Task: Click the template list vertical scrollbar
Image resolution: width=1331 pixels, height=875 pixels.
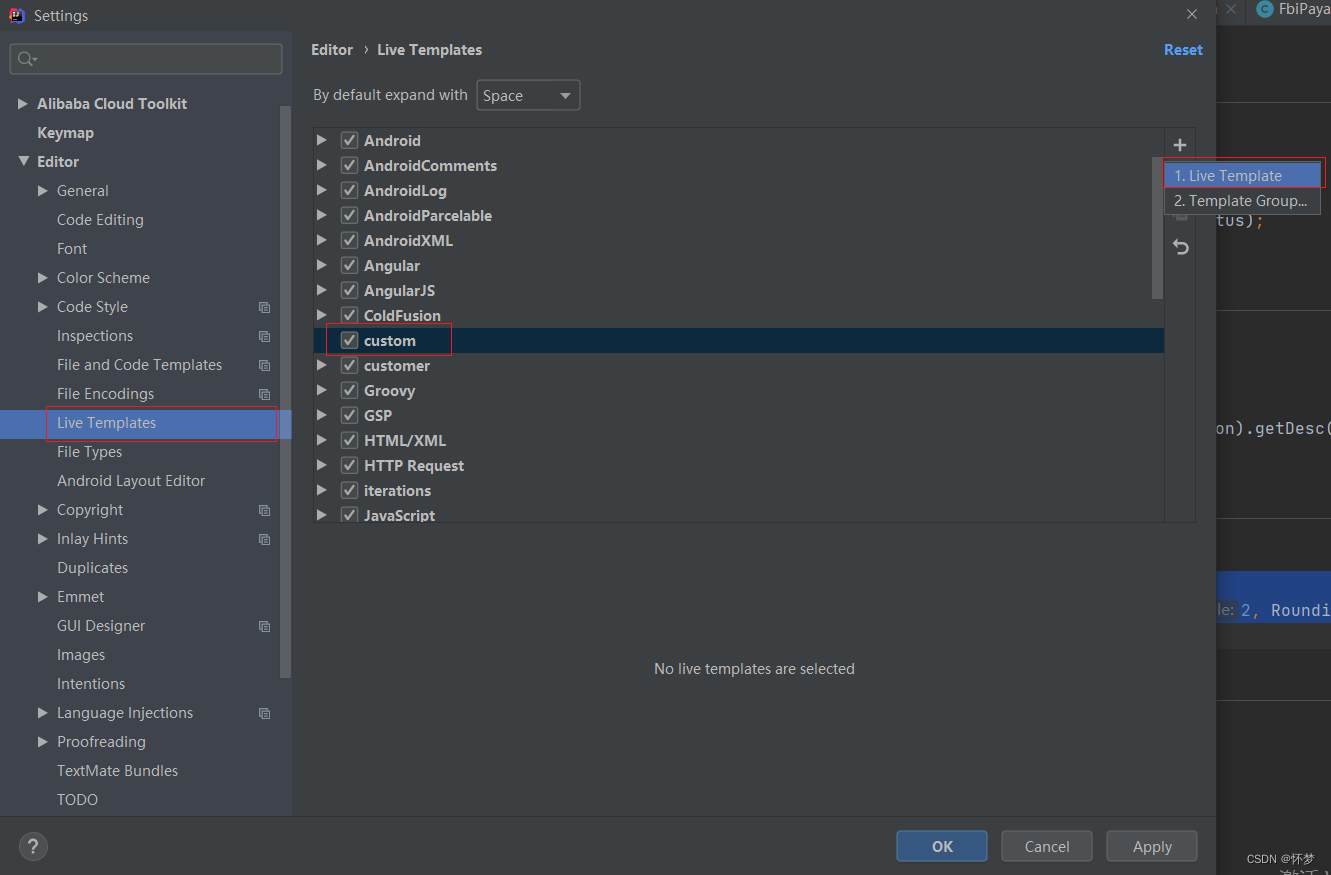Action: click(1158, 228)
